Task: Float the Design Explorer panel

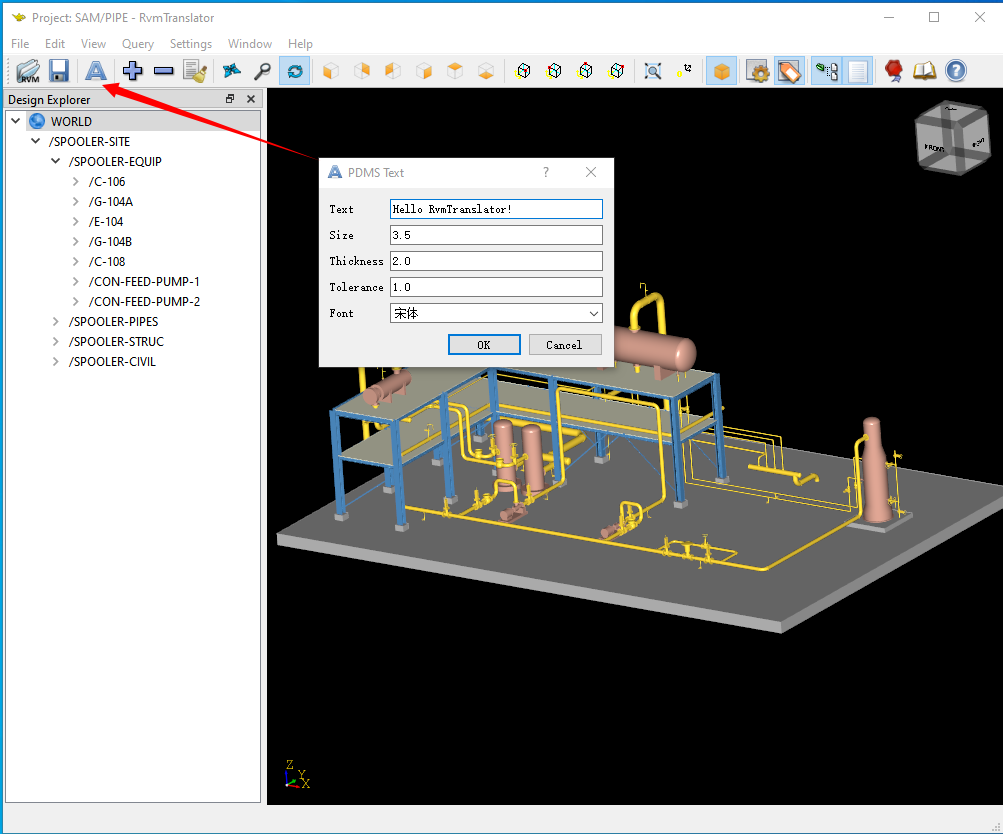Action: tap(230, 99)
